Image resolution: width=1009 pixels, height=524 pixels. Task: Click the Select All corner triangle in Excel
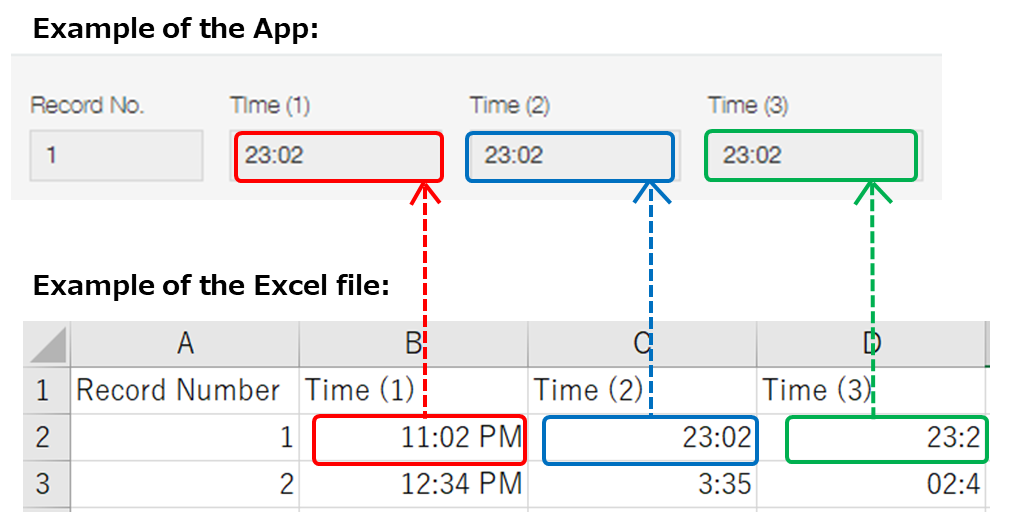pos(47,345)
